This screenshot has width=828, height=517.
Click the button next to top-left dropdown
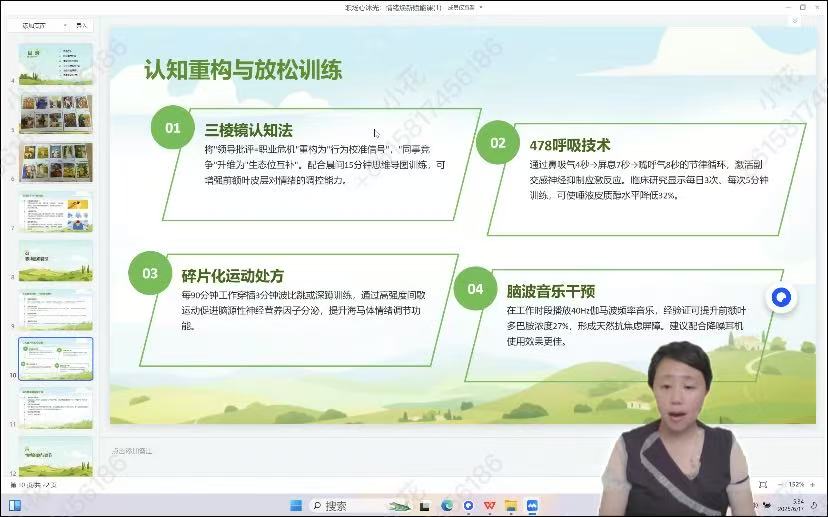82,25
